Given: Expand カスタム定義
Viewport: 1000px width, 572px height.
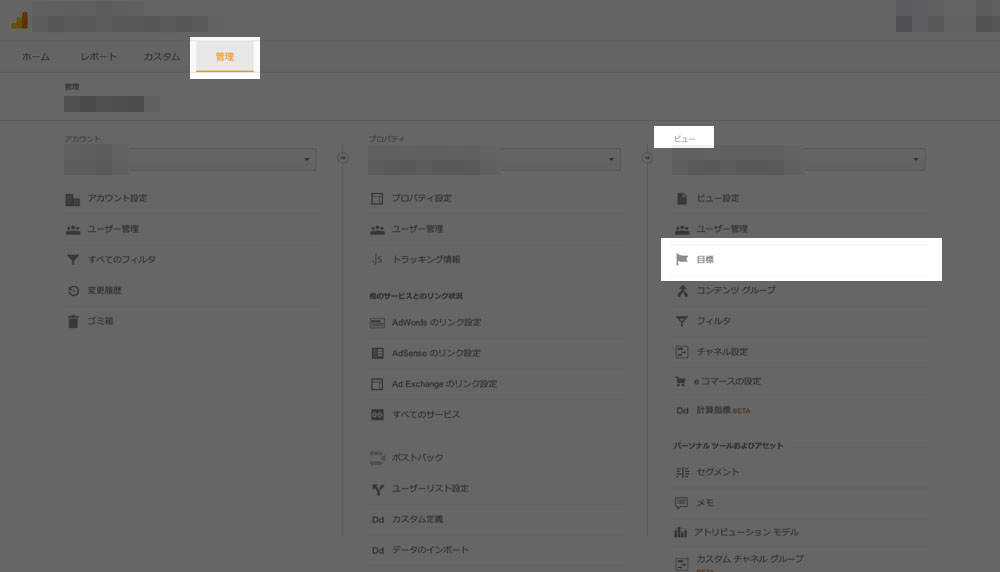Looking at the screenshot, I should [x=418, y=519].
